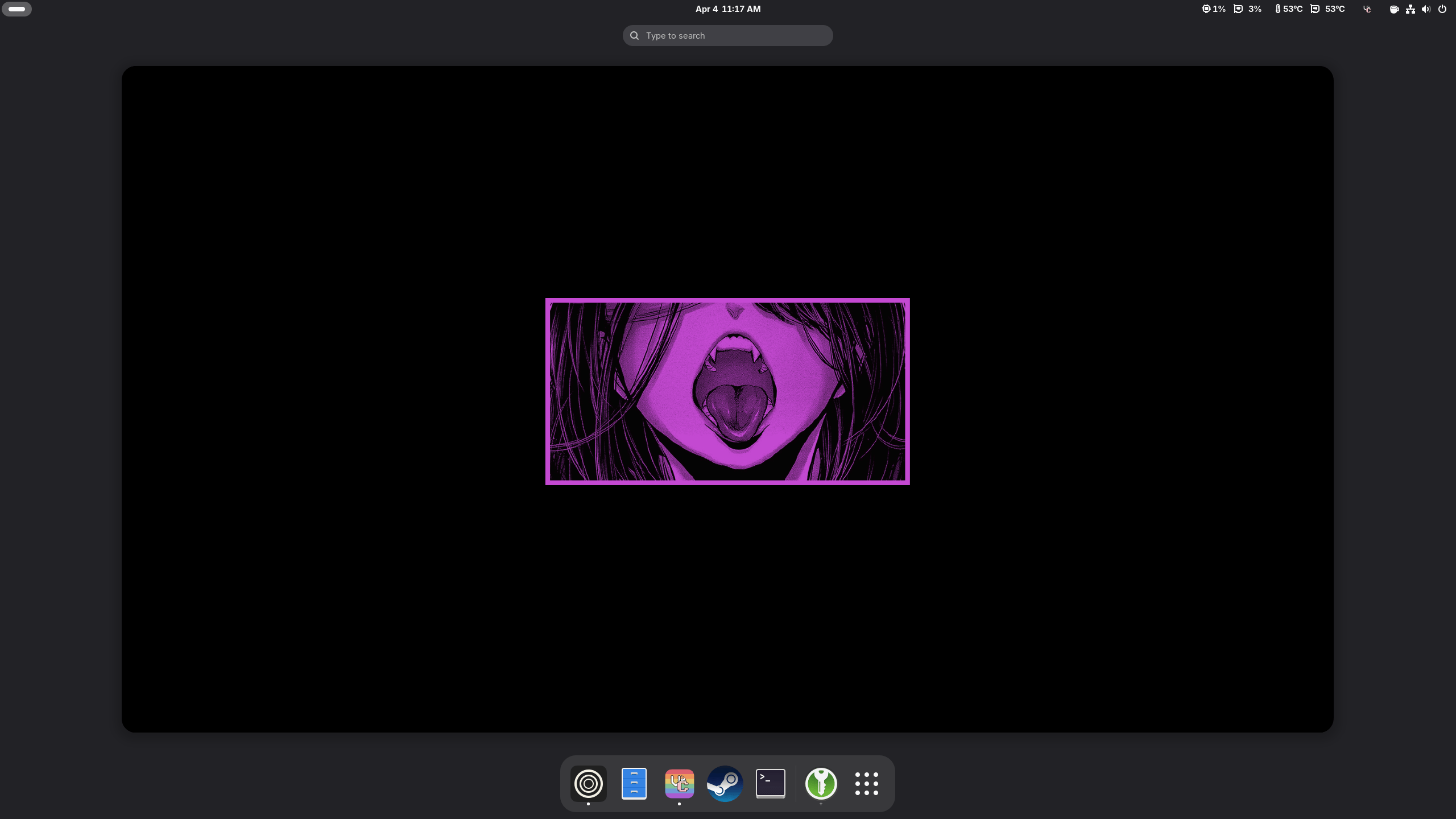Viewport: 1456px width, 819px height.
Task: Open the KeePassXC green key icon
Action: 821,784
